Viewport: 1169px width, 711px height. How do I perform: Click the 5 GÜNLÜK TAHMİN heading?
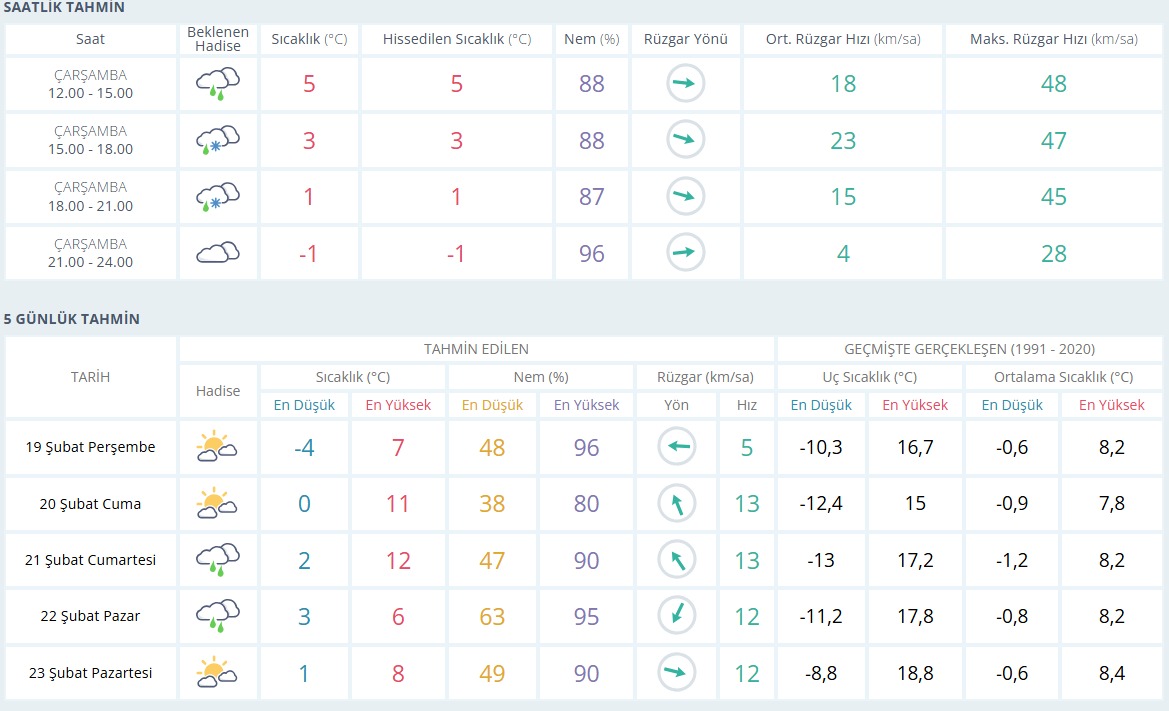pos(72,319)
